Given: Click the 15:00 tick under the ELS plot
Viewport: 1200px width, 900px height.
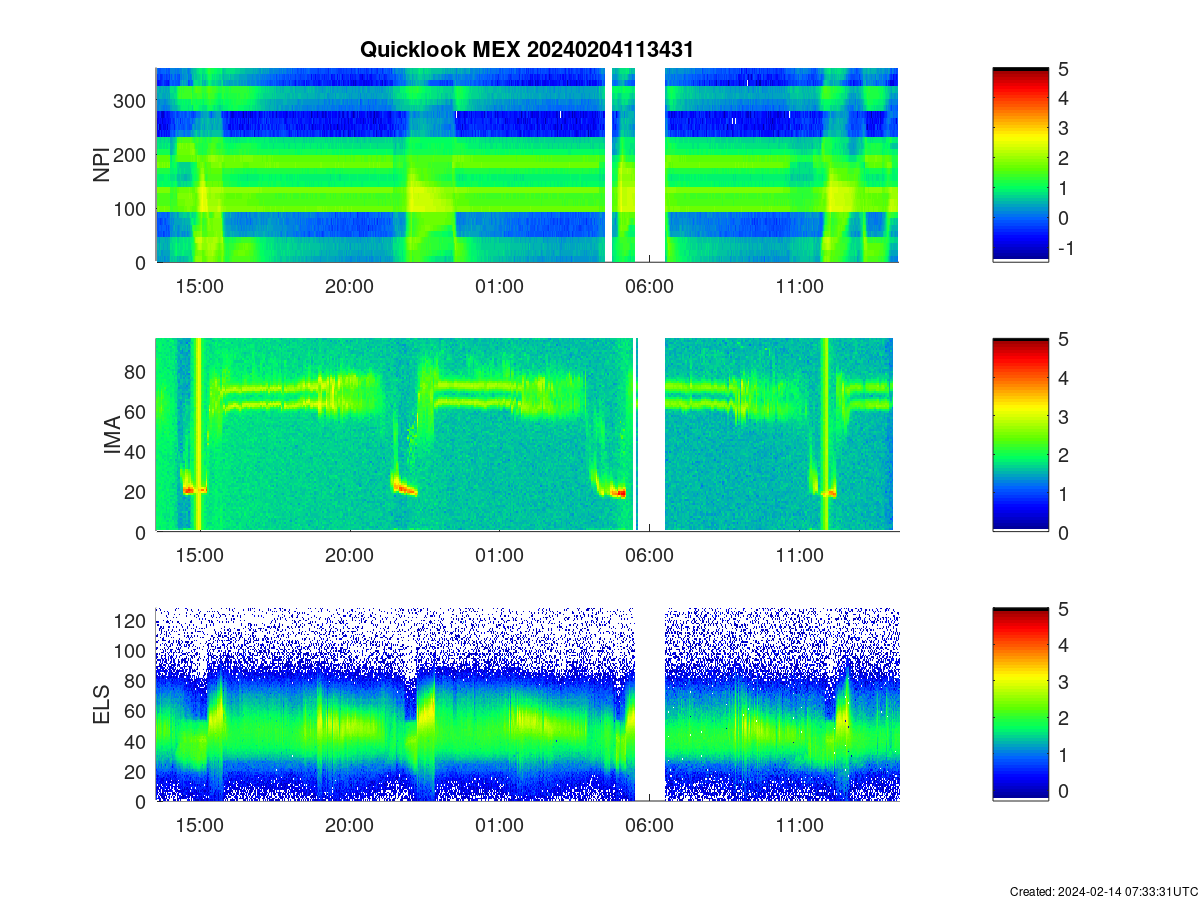Looking at the screenshot, I should (x=200, y=826).
